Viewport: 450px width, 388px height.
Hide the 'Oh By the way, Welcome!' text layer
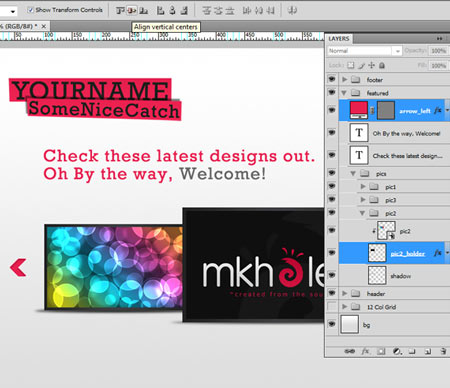[x=332, y=133]
